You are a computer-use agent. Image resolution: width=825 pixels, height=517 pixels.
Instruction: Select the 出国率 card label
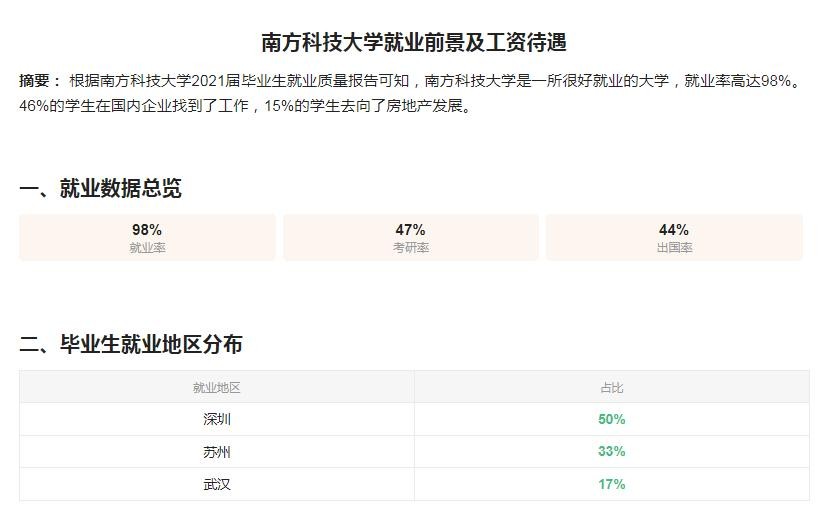pos(674,248)
